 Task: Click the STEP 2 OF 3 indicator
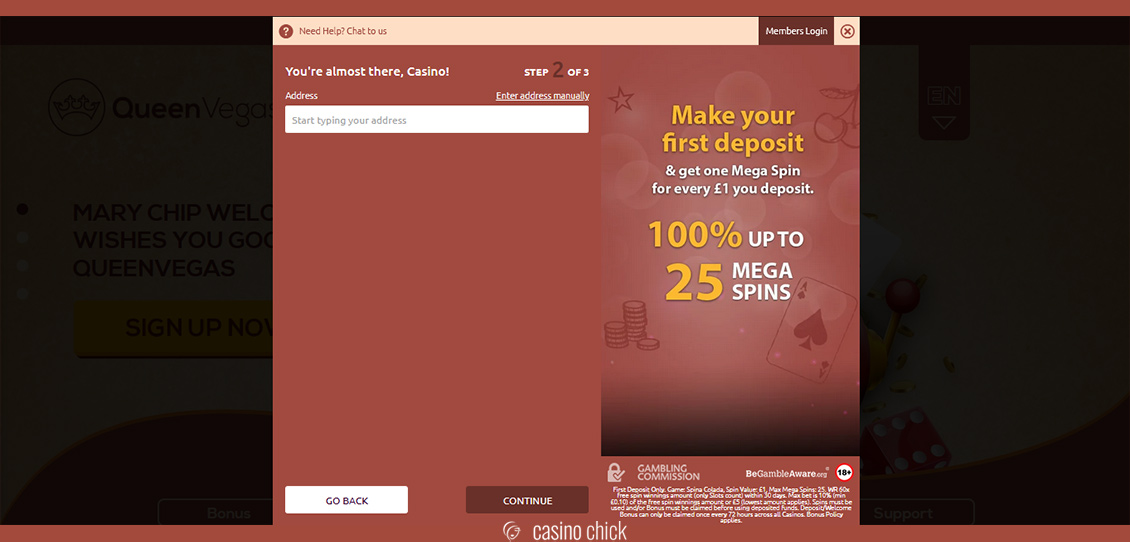click(556, 71)
